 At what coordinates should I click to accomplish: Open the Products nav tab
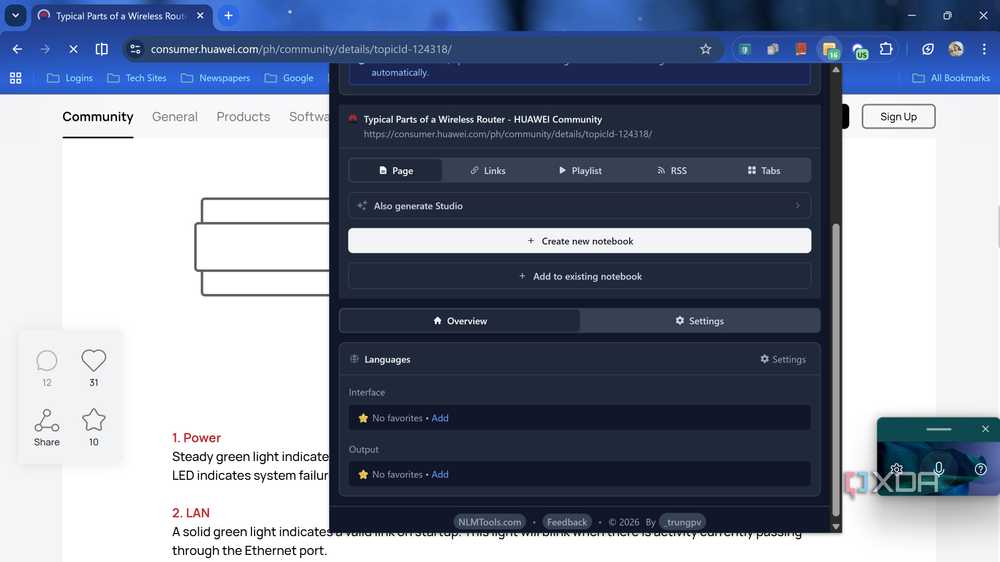(243, 117)
